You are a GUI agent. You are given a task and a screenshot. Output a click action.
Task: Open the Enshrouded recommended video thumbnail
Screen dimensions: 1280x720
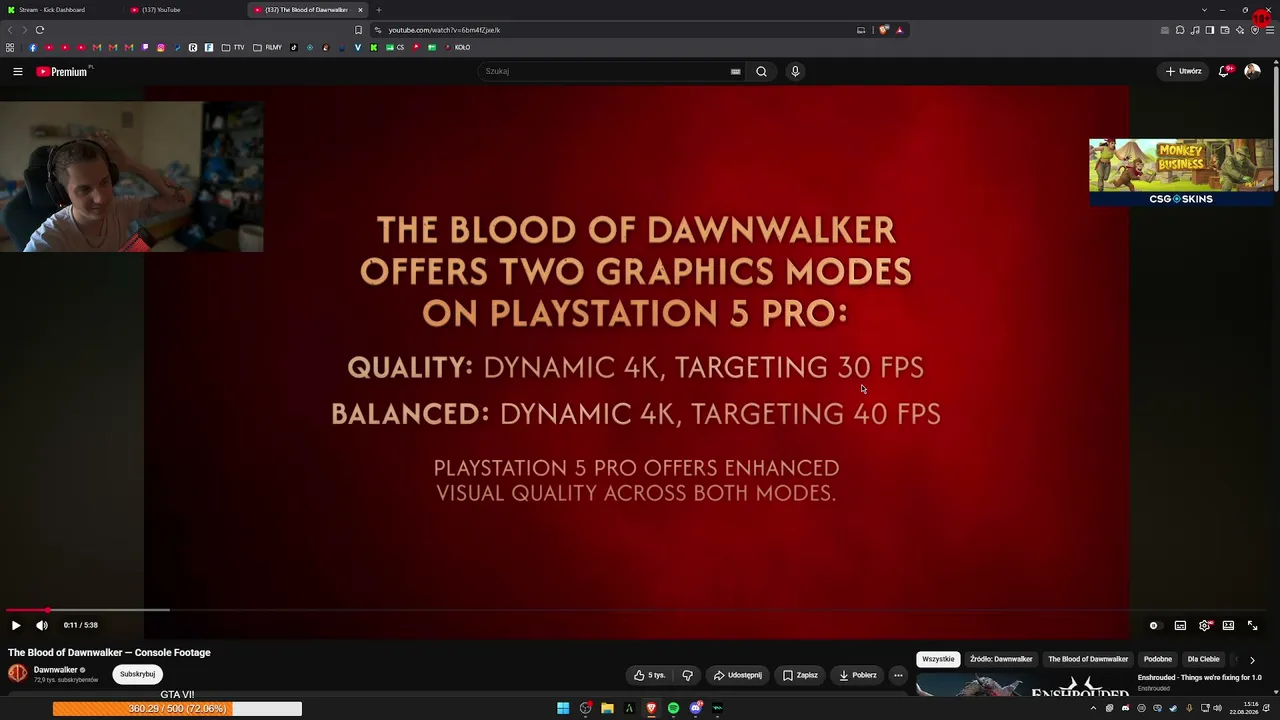pyautogui.click(x=1023, y=686)
